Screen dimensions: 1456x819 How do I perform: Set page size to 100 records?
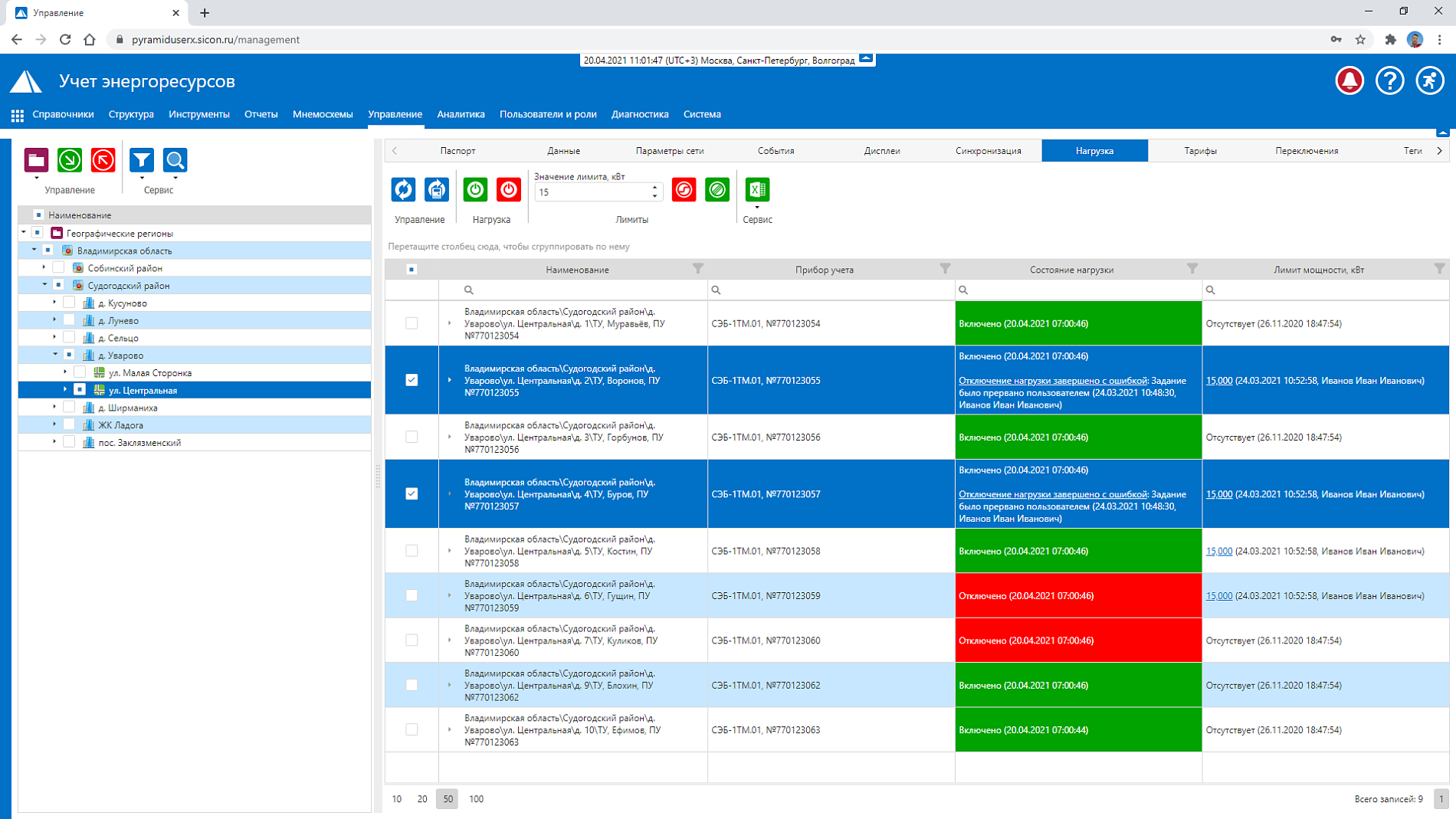pyautogui.click(x=476, y=798)
